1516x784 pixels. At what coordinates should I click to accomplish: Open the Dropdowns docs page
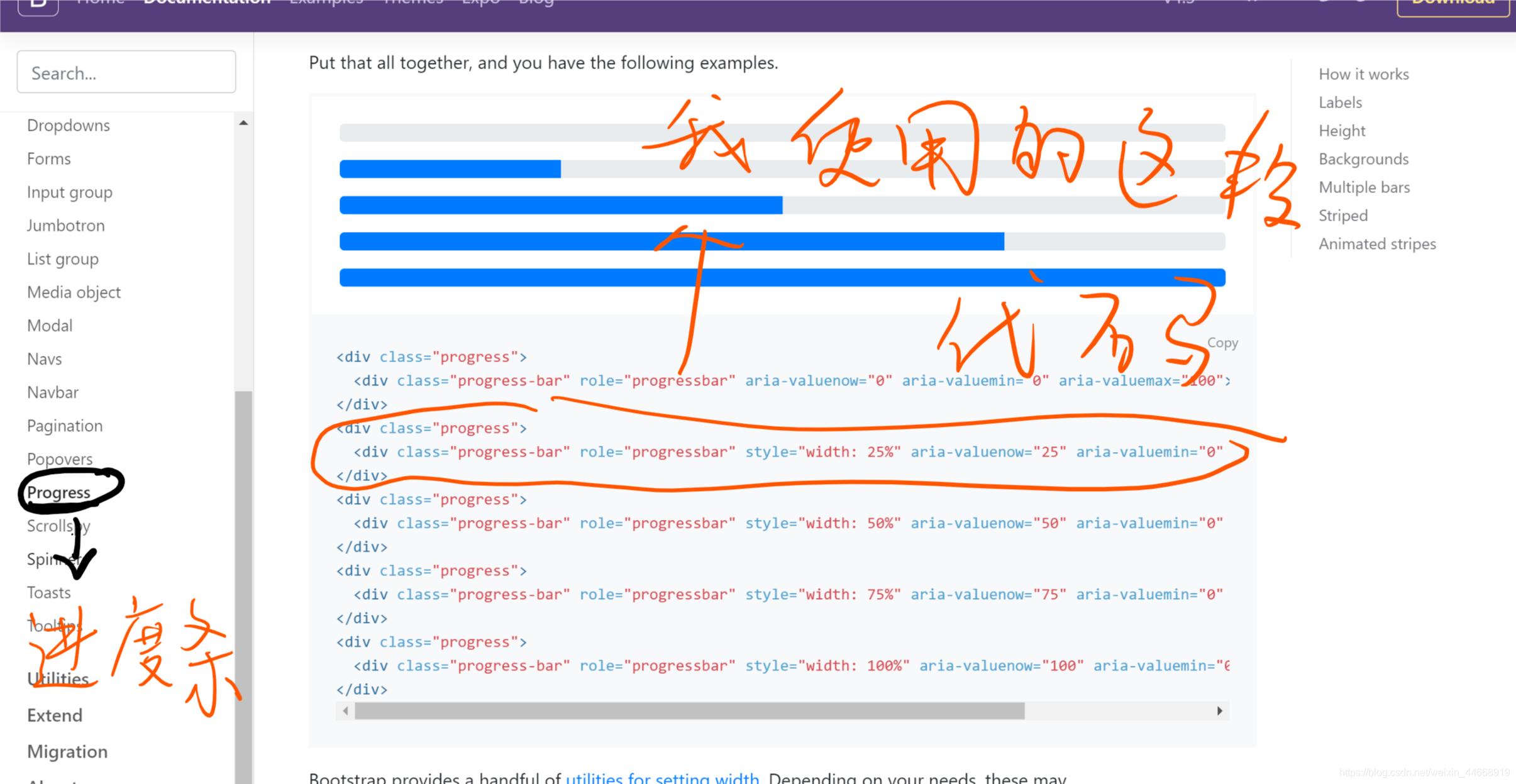69,125
